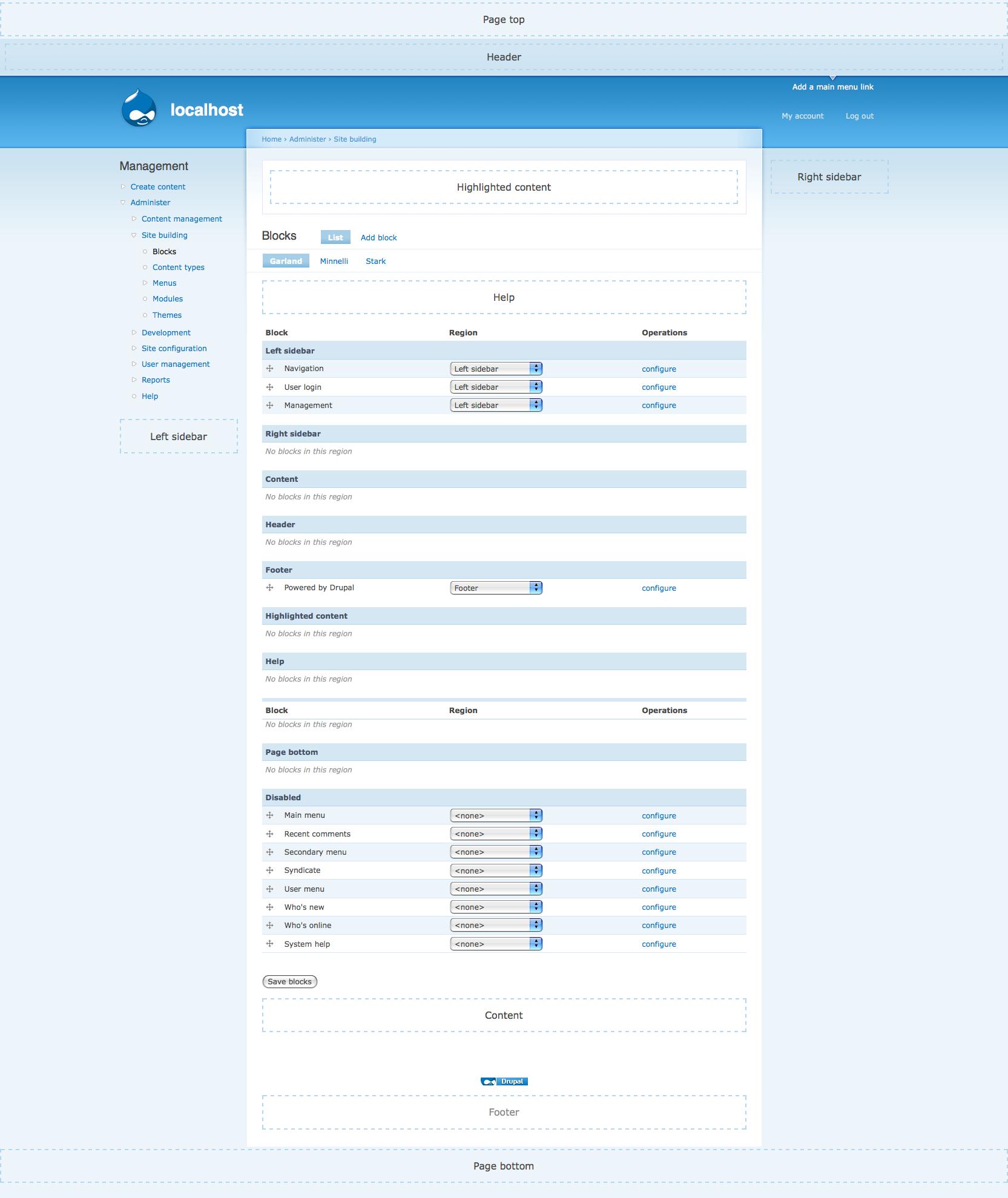Open region dropdown for Navigation block
Viewport: 1008px width, 1198px height.
(x=496, y=369)
